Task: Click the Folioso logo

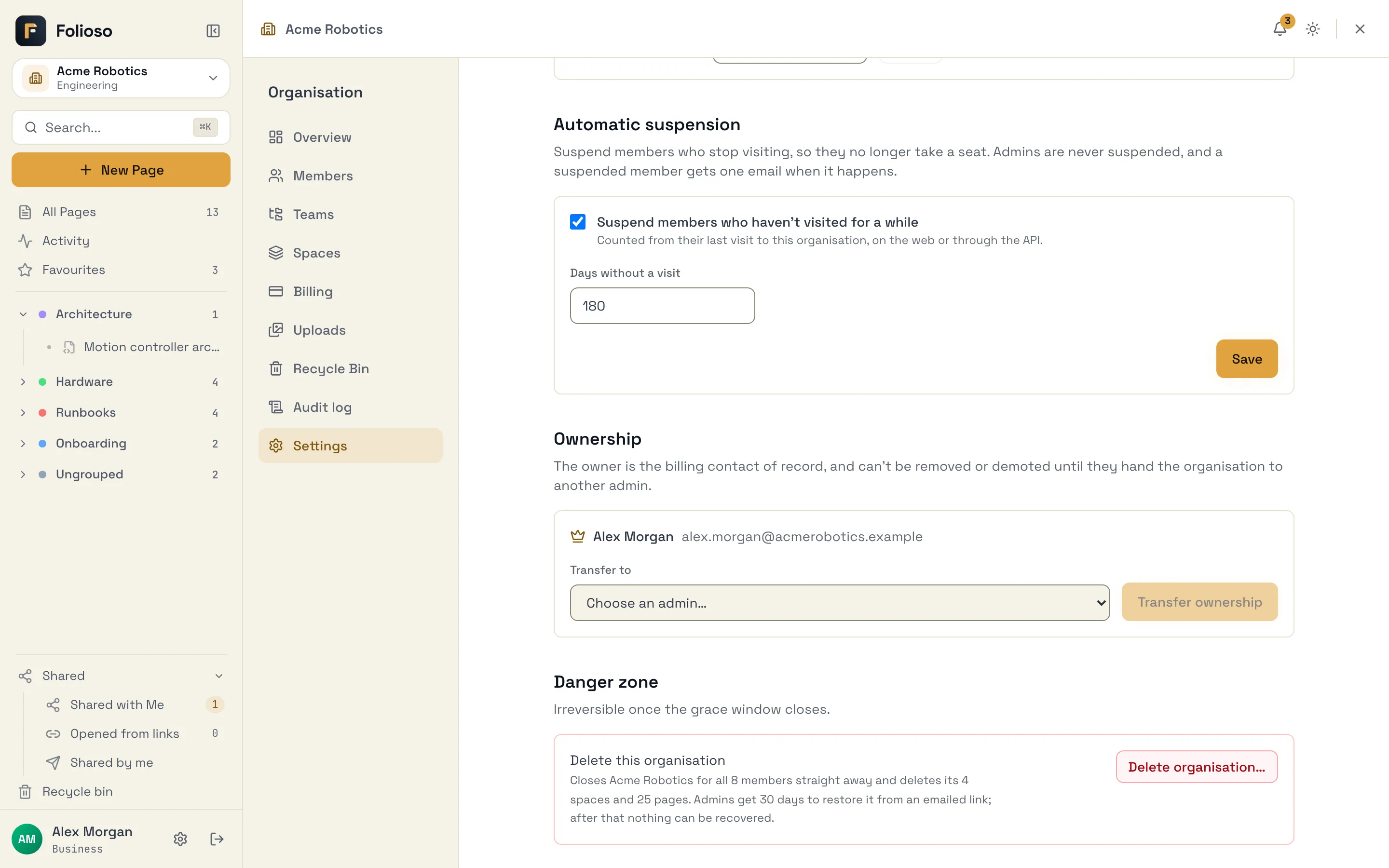Action: [31, 30]
